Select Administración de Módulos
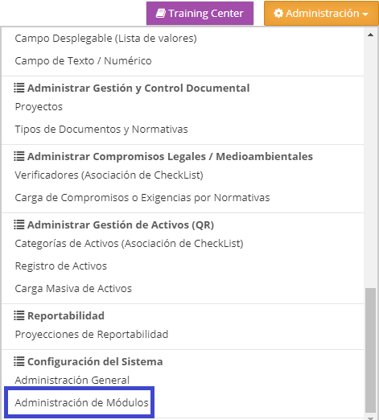 (82, 402)
